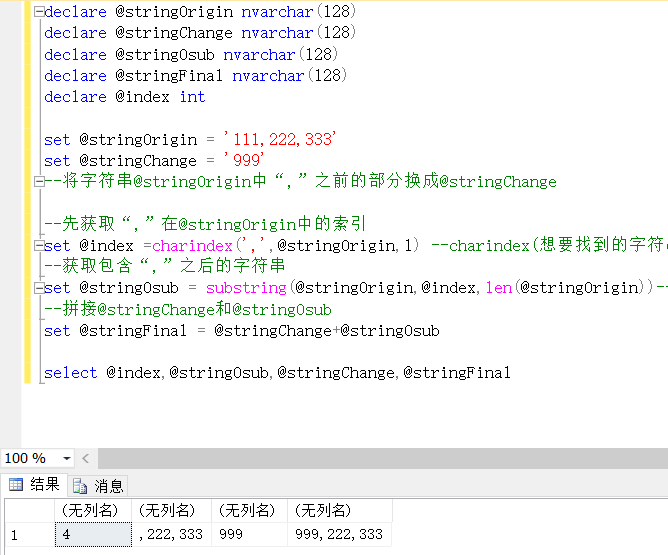Click the len function name in code
Image resolution: width=668 pixels, height=555 pixels.
(x=499, y=288)
